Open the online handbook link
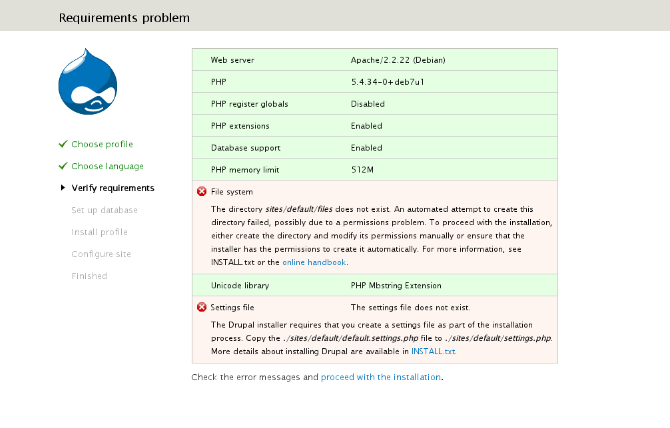The height and width of the screenshot is (428, 670). click(x=314, y=262)
